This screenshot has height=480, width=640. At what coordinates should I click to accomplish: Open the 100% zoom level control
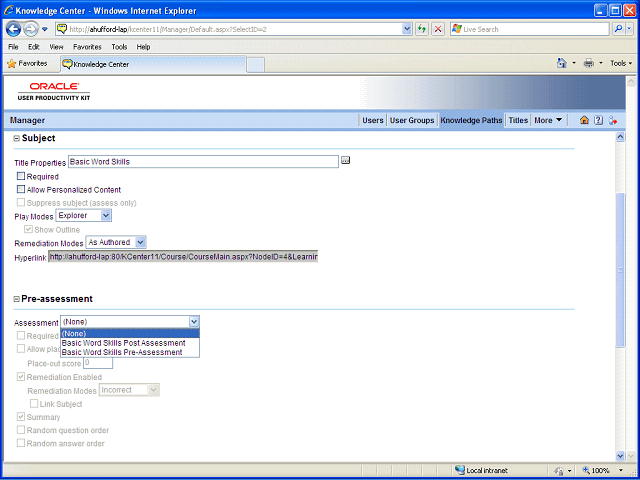click(x=604, y=470)
